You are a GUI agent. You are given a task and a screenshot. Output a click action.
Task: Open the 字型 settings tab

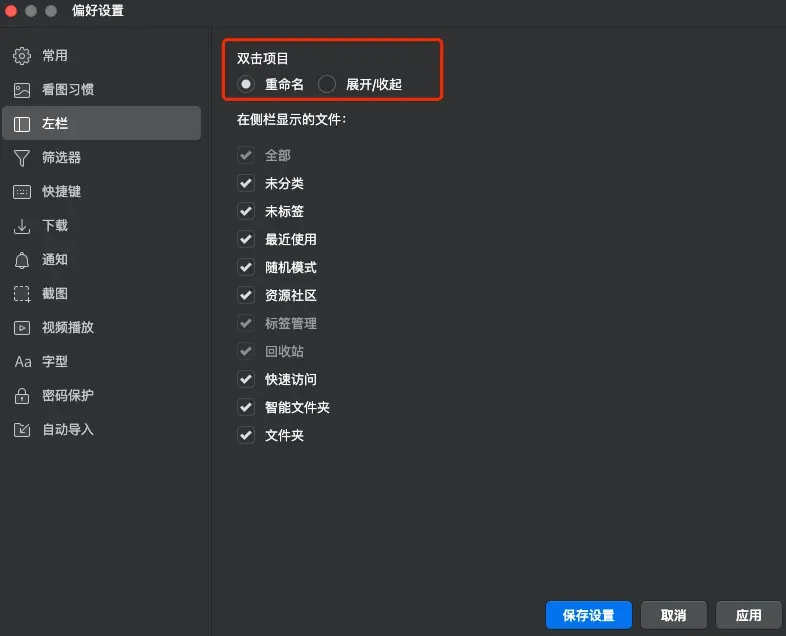[x=55, y=362]
